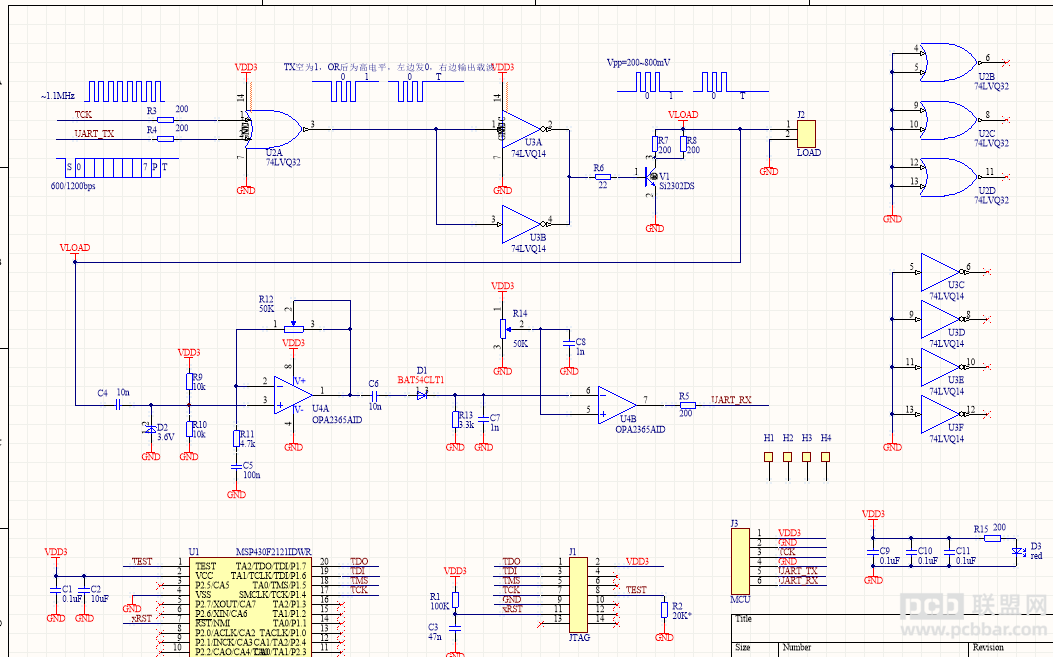Click capacitor C9 0.1uF symbol

873,552
